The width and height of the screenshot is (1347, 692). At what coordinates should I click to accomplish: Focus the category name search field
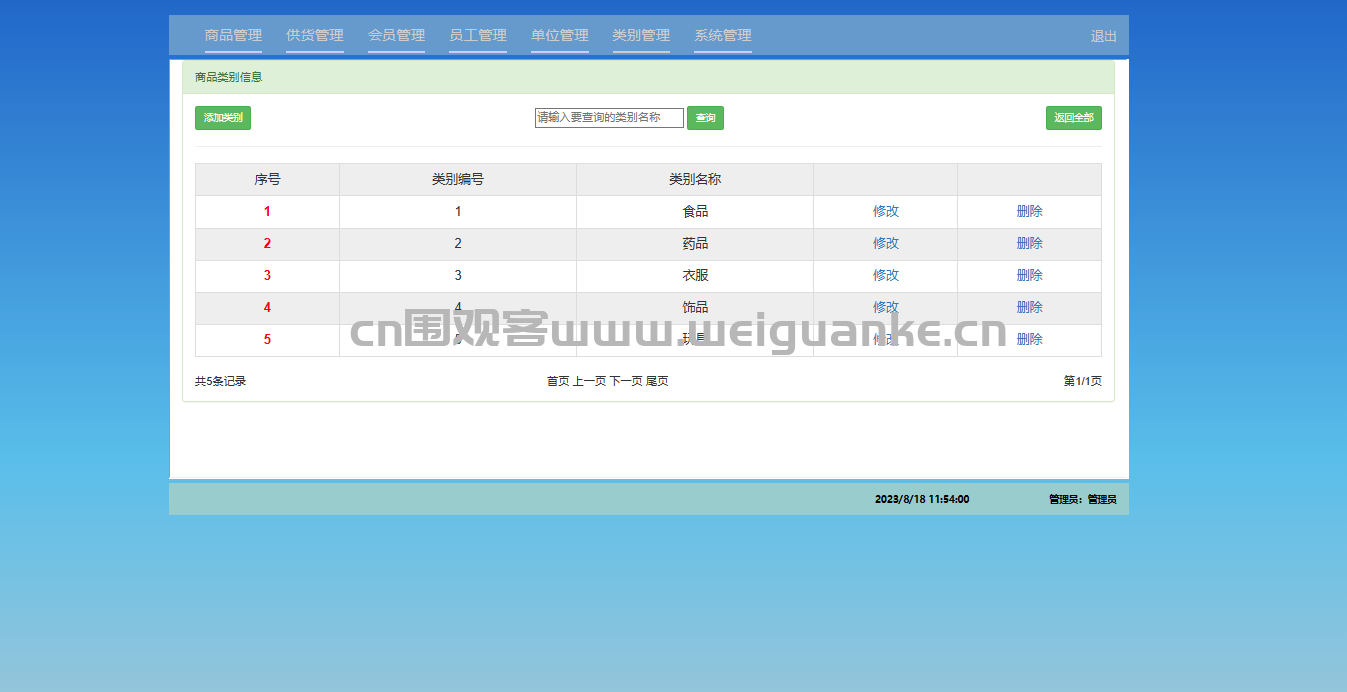pyautogui.click(x=609, y=118)
